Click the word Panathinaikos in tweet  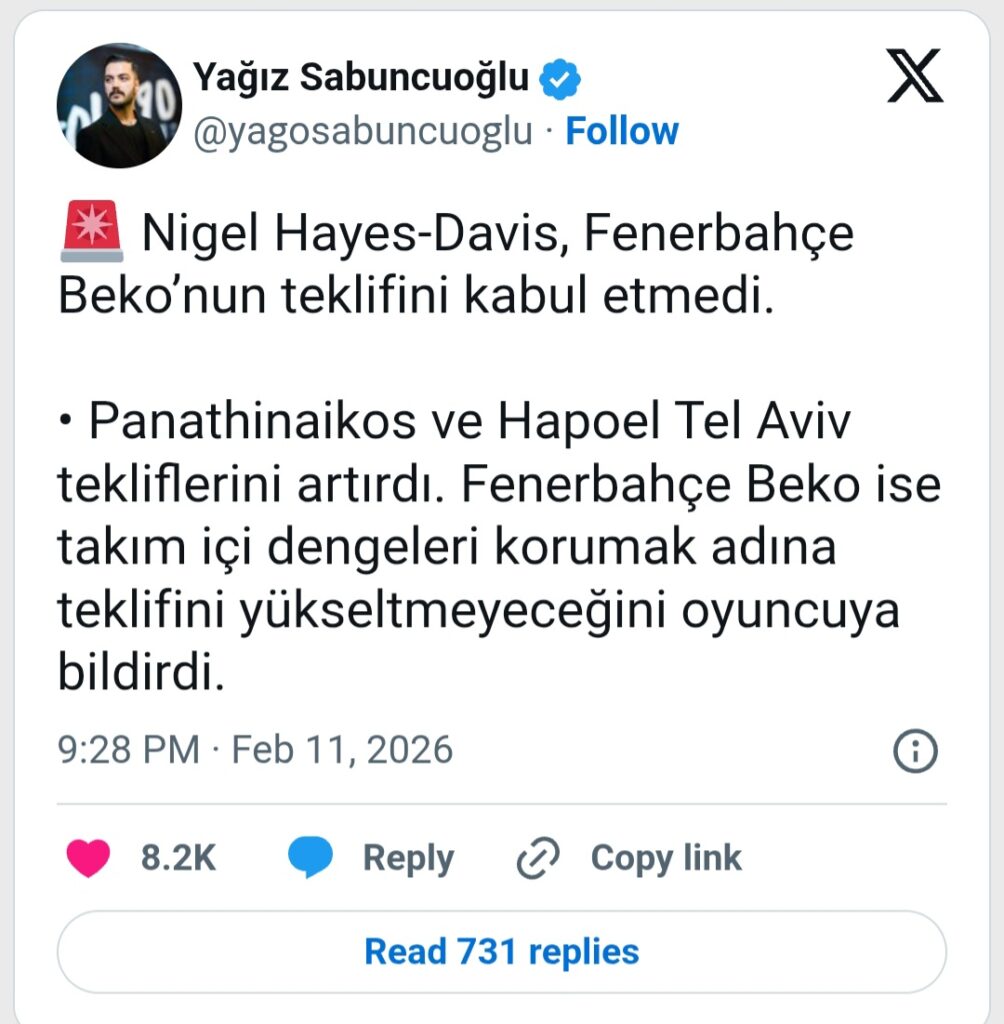251,423
